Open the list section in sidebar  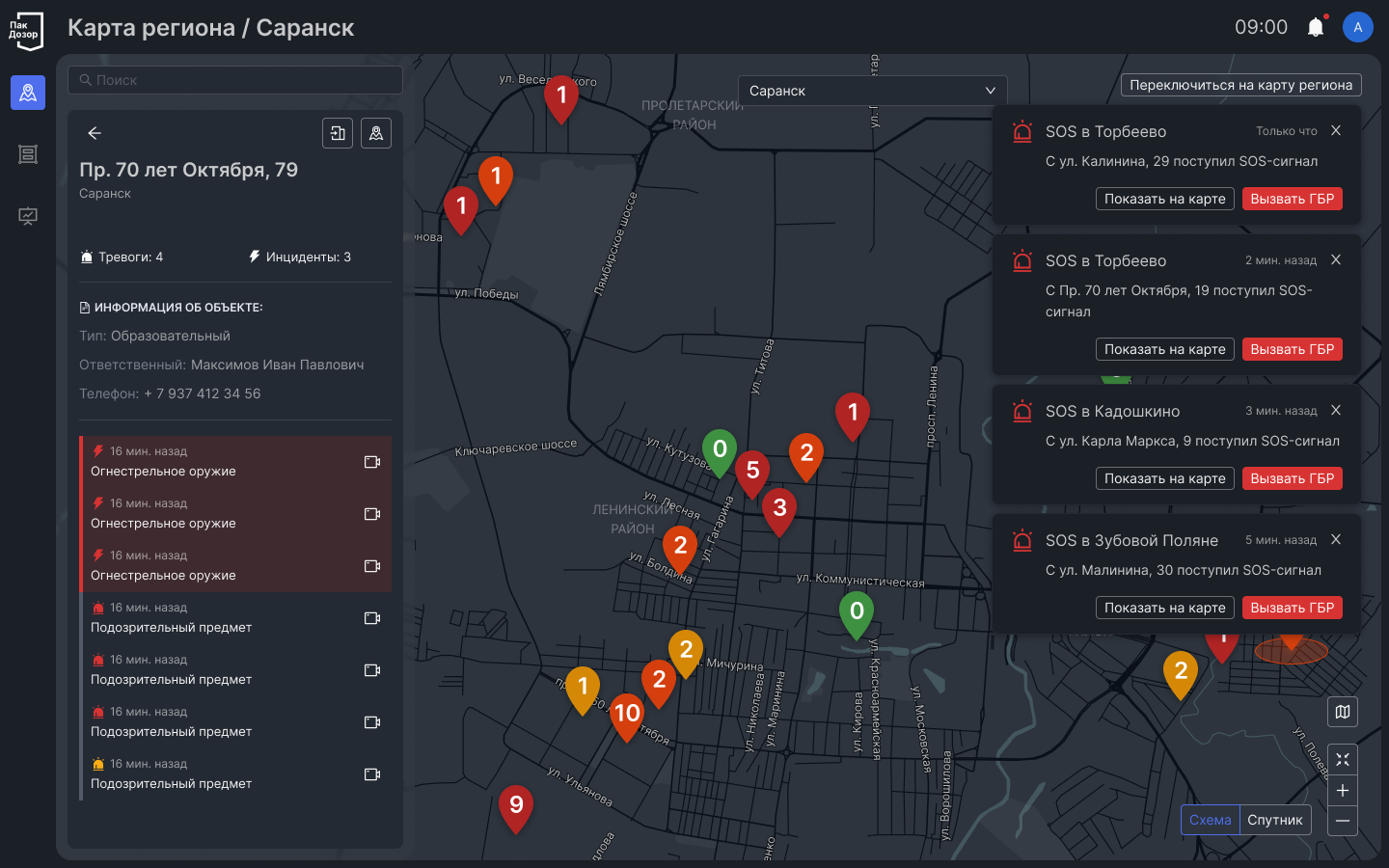click(x=28, y=154)
